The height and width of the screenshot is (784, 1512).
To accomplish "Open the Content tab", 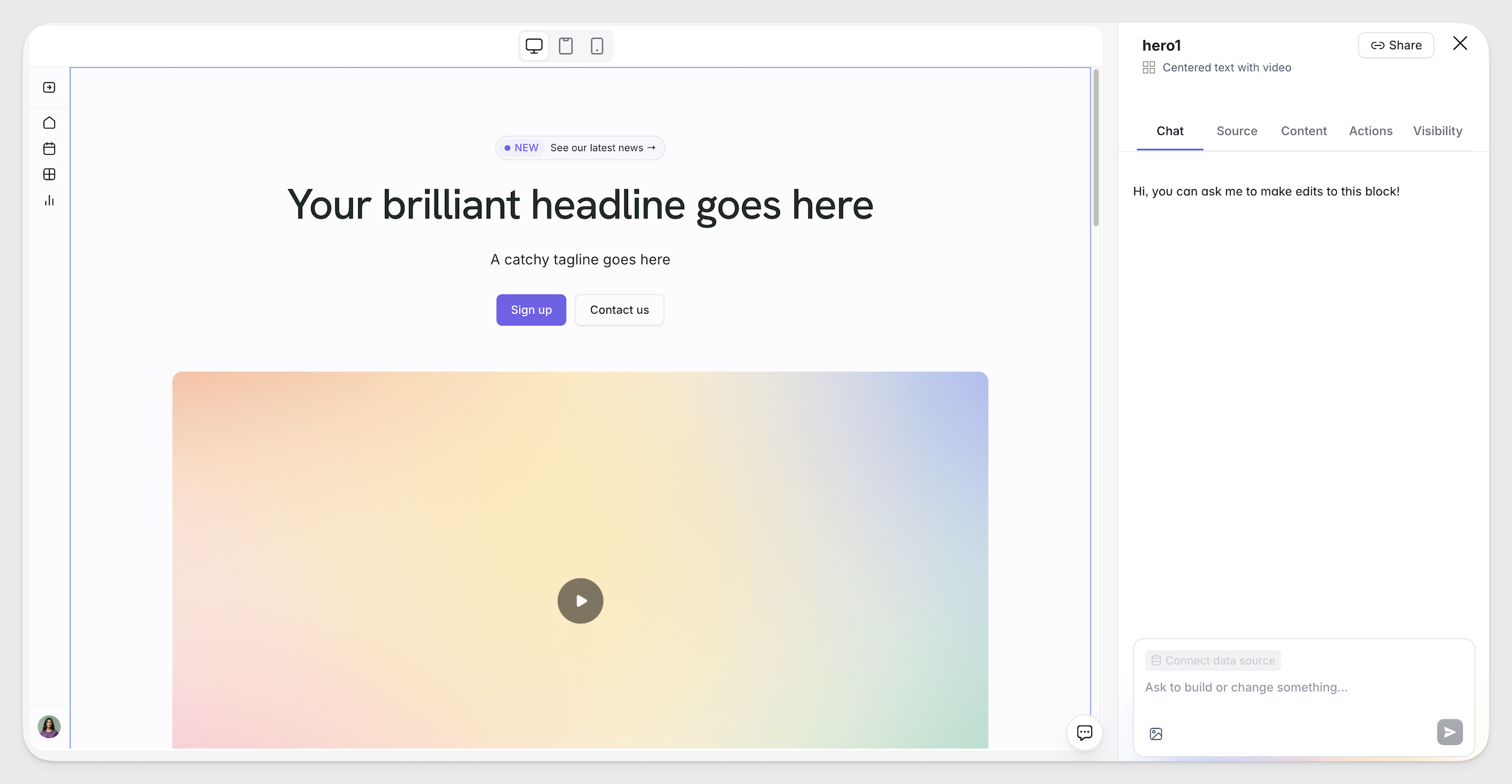I will (x=1303, y=131).
